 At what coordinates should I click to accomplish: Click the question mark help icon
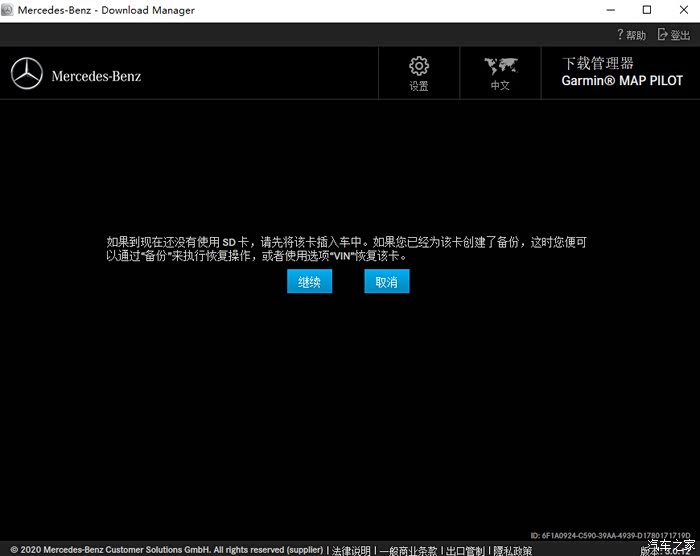[x=621, y=35]
